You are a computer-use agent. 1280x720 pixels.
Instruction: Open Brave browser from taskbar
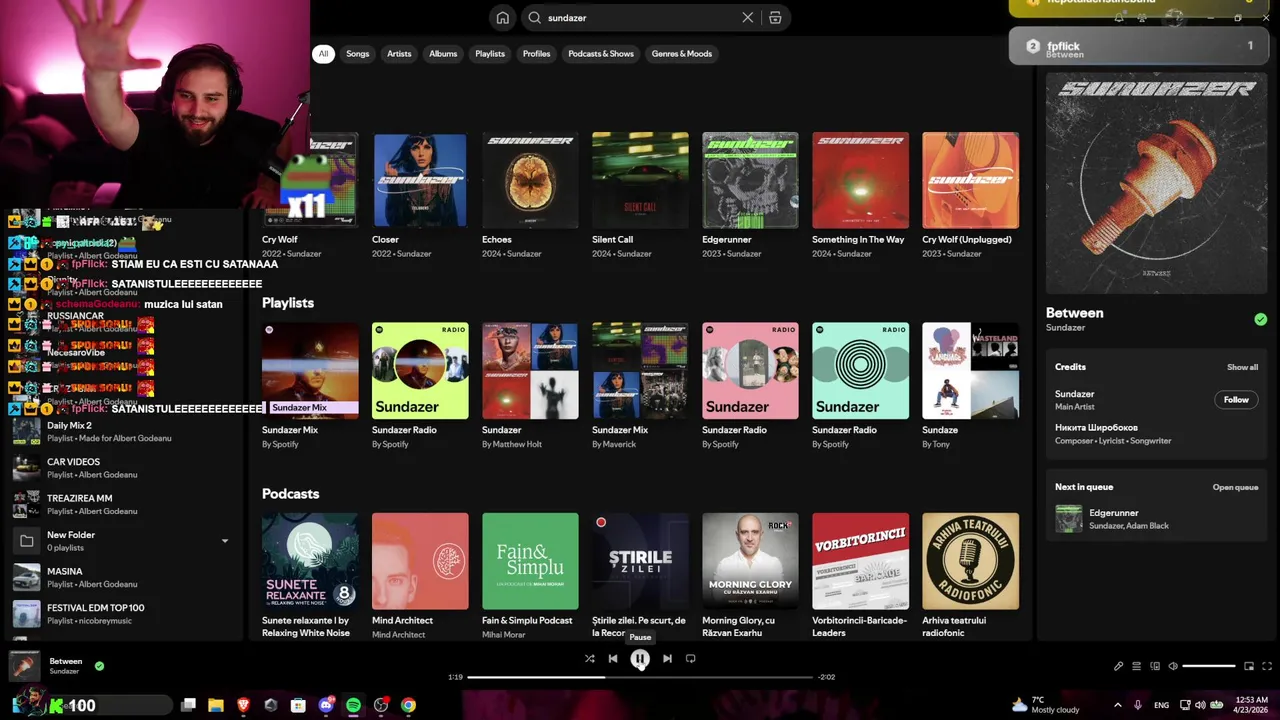tap(243, 705)
